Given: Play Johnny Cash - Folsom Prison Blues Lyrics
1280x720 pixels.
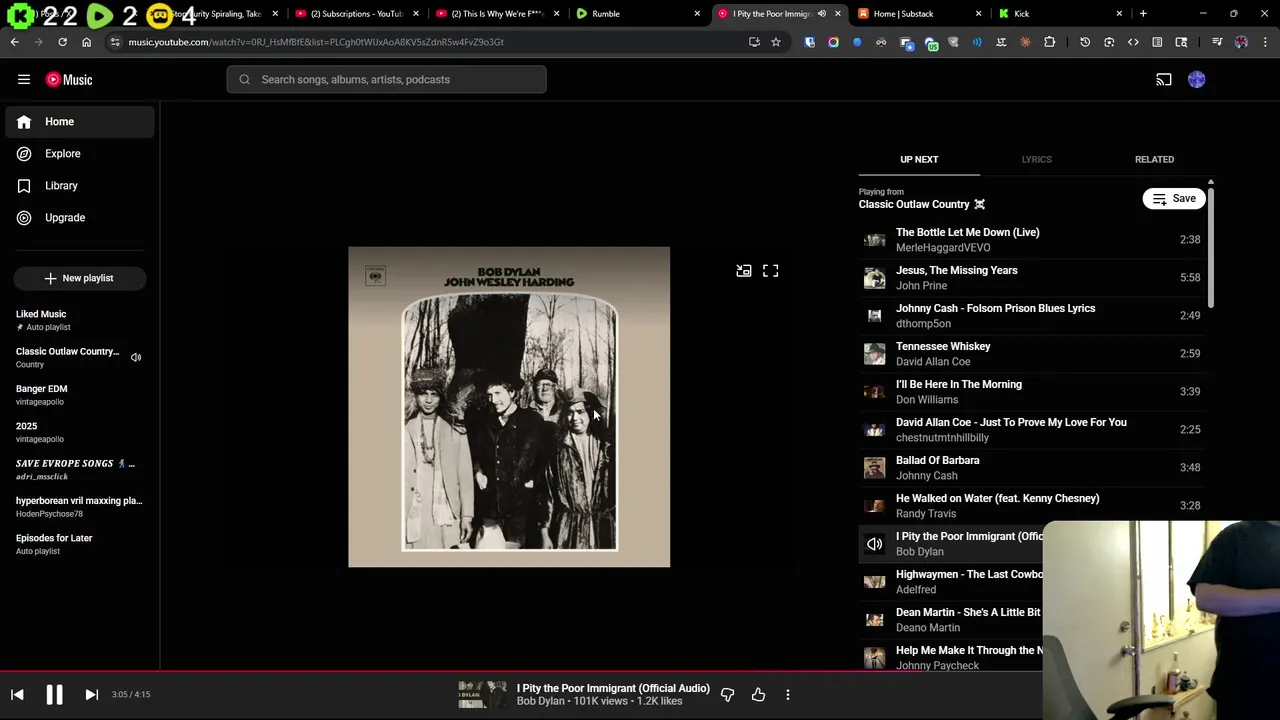Looking at the screenshot, I should pos(1031,316).
